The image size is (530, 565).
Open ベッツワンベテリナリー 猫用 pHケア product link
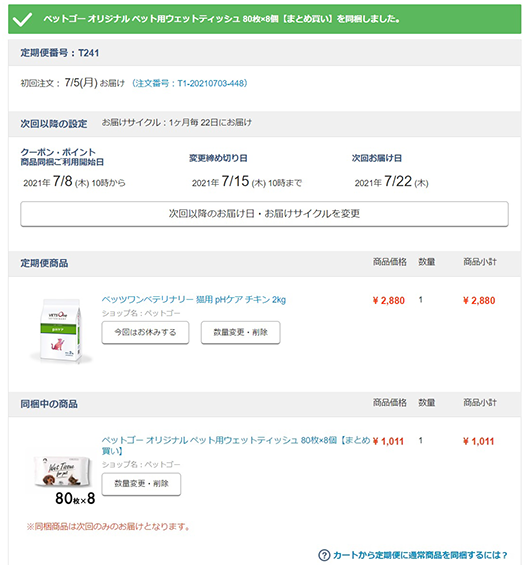194,300
